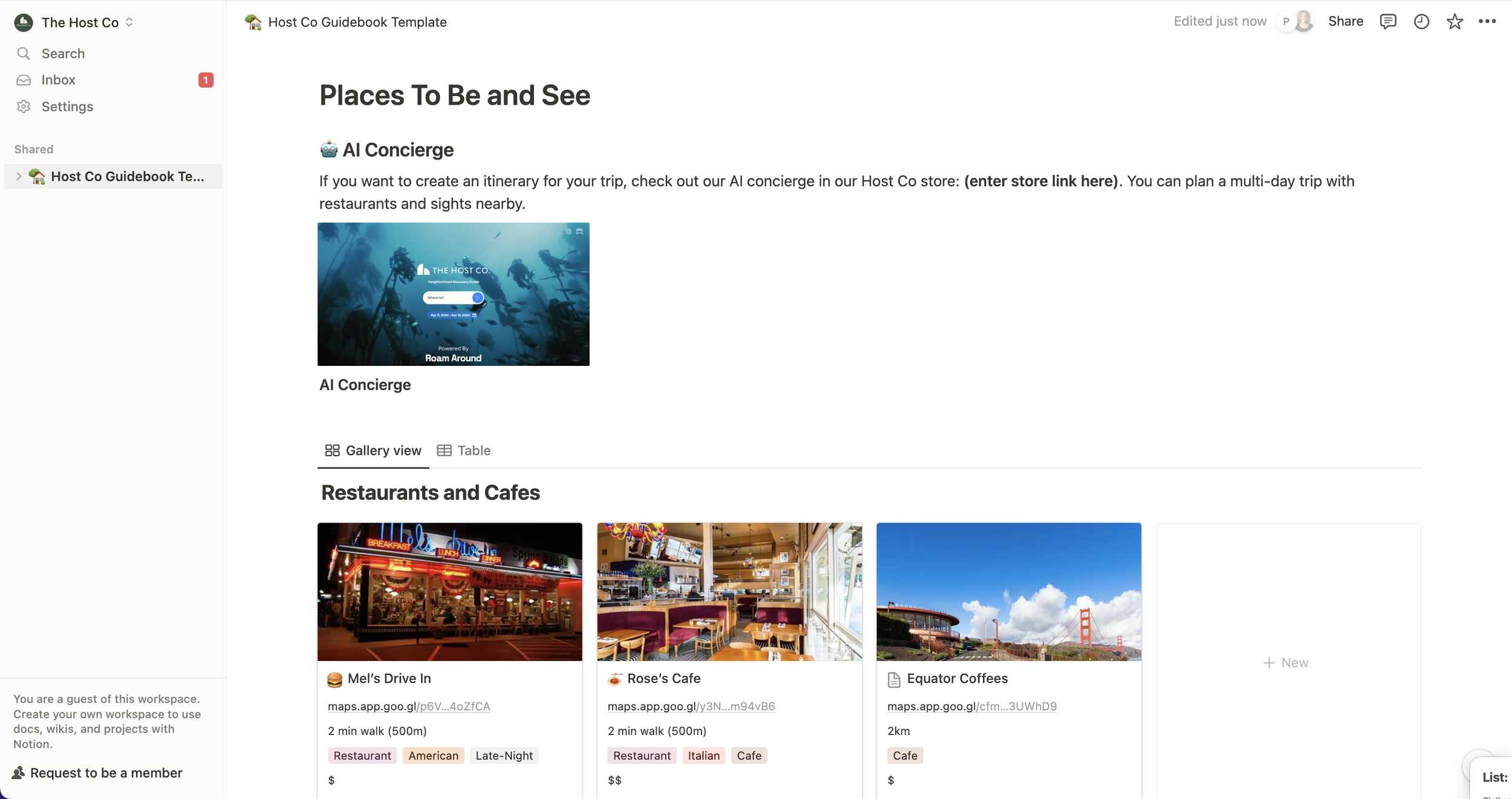This screenshot has width=1512, height=799.
Task: Click The Host Co workspace logo
Action: pyautogui.click(x=22, y=22)
